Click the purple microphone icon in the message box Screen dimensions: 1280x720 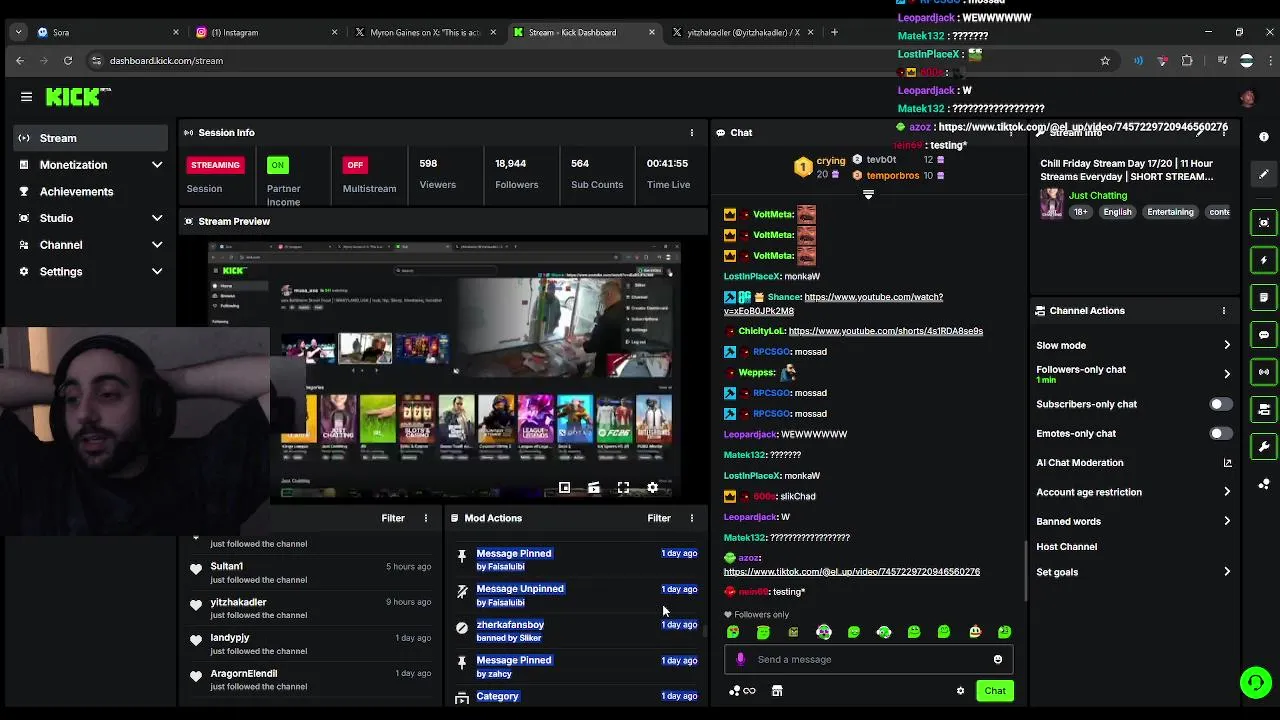[x=740, y=659]
